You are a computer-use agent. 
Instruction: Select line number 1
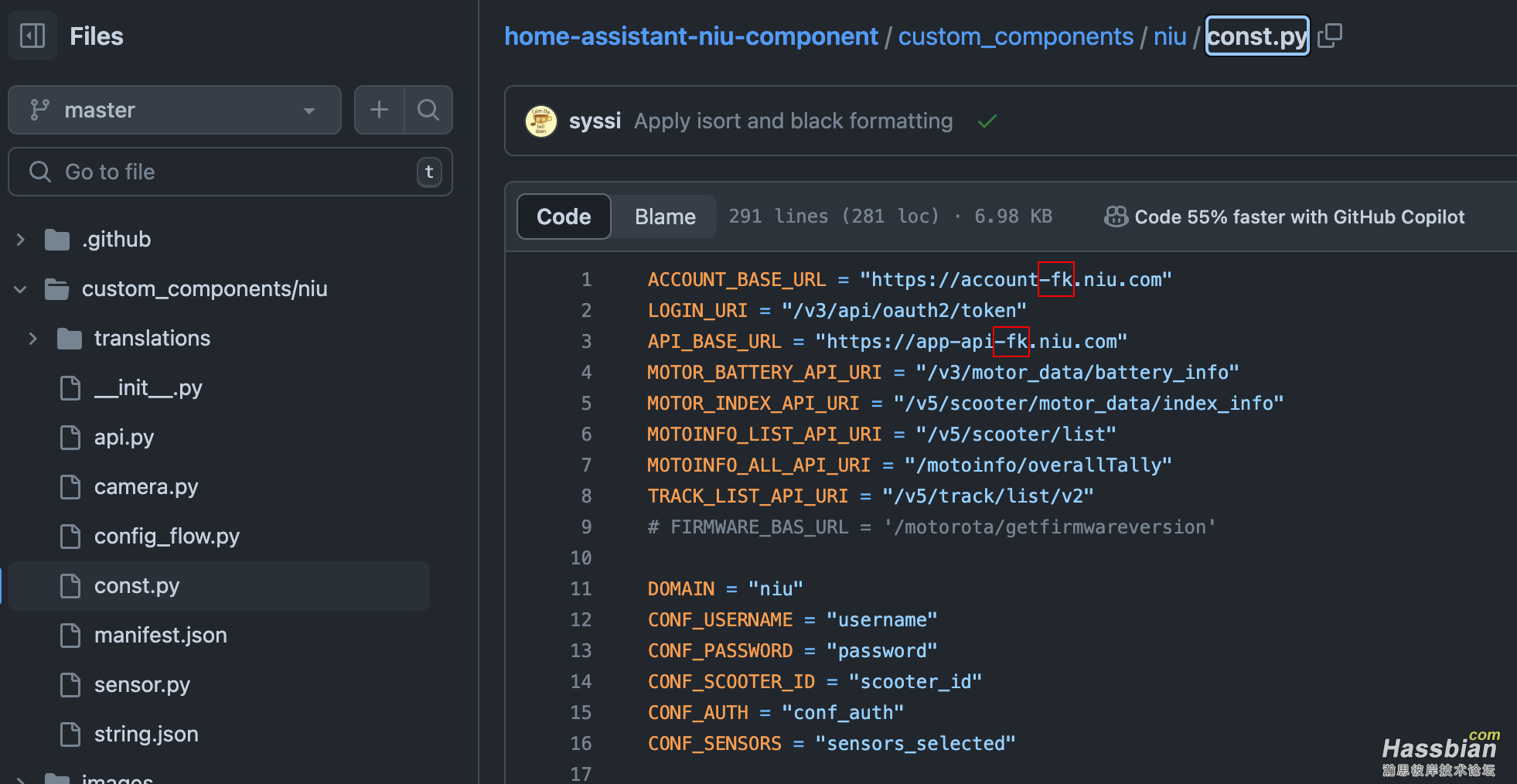586,280
